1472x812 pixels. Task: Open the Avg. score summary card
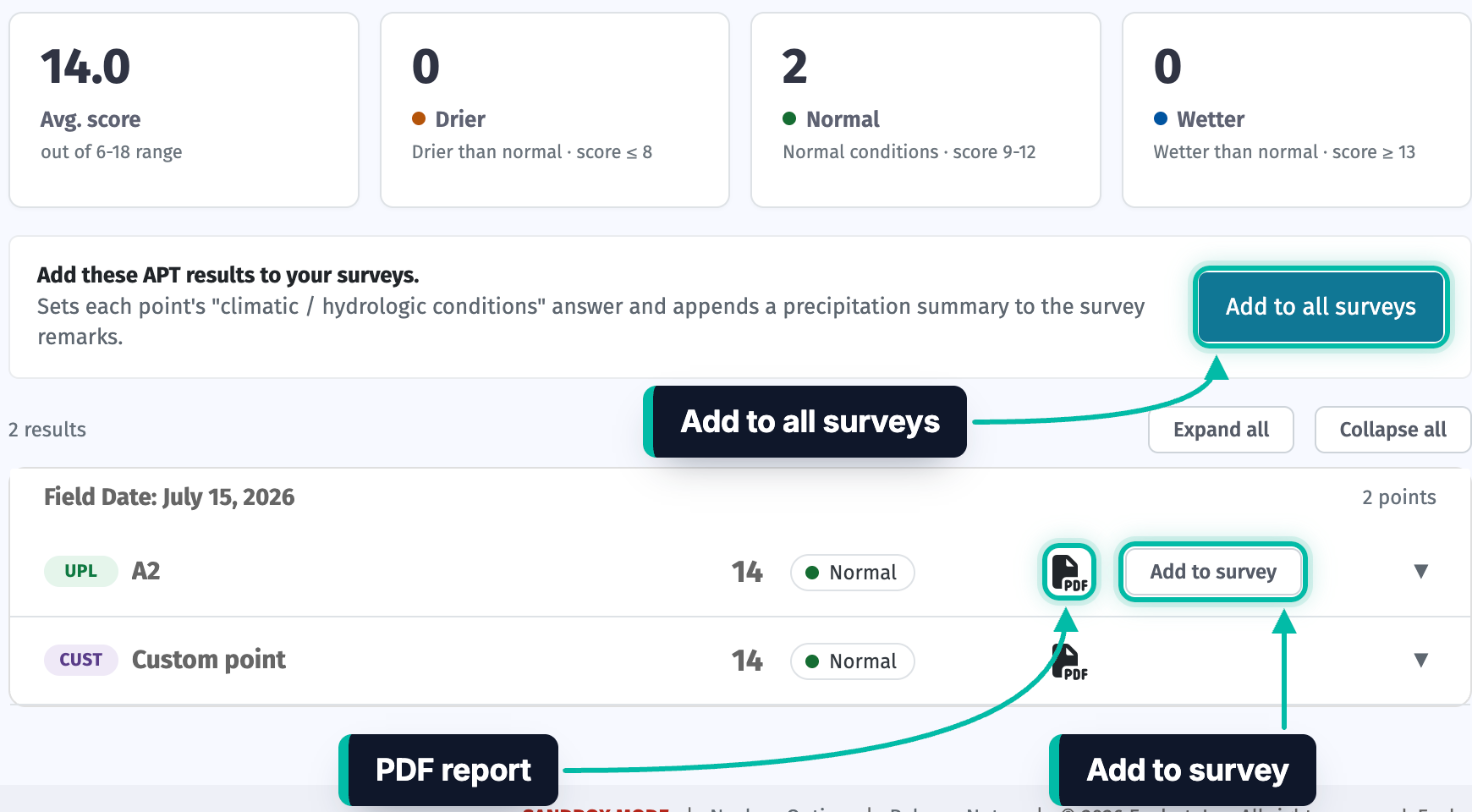click(184, 110)
